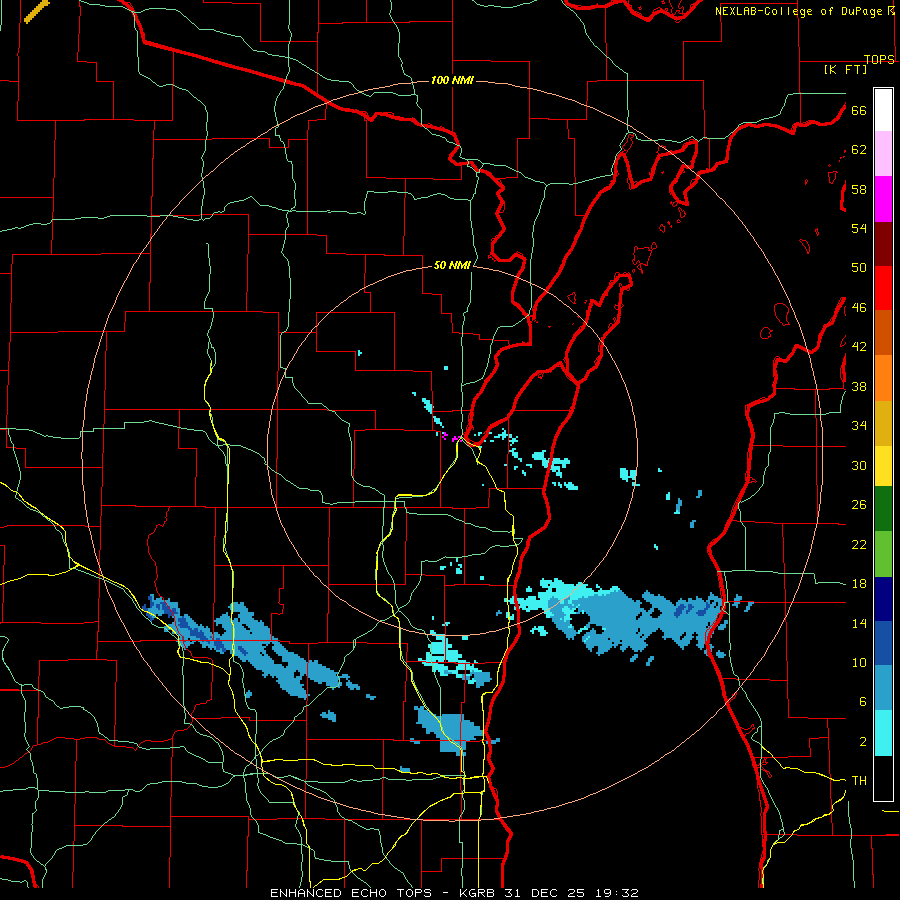Click the 42 value on the scale
Image resolution: width=900 pixels, height=900 pixels.
(x=859, y=347)
